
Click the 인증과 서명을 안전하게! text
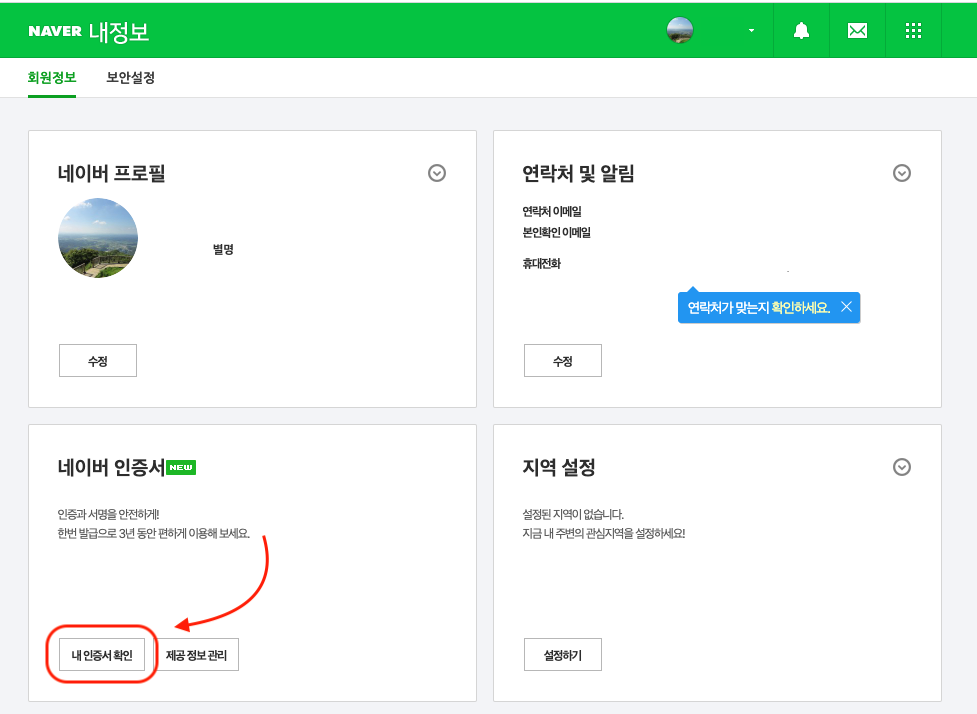(108, 514)
